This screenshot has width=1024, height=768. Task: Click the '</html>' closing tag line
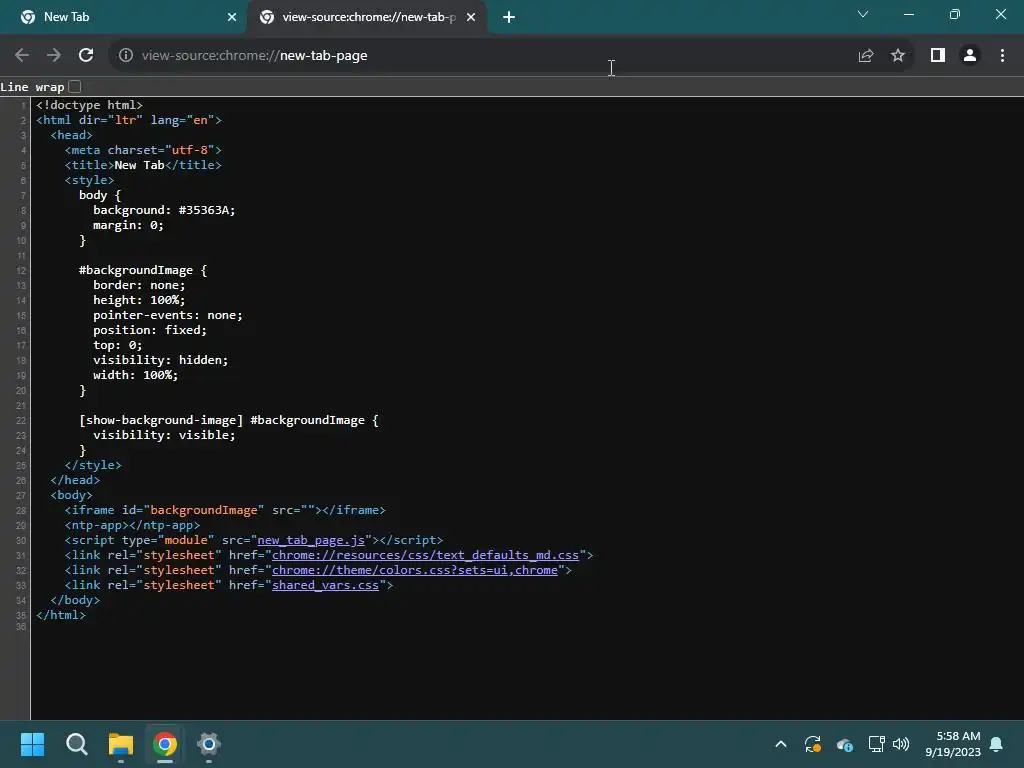tap(61, 615)
